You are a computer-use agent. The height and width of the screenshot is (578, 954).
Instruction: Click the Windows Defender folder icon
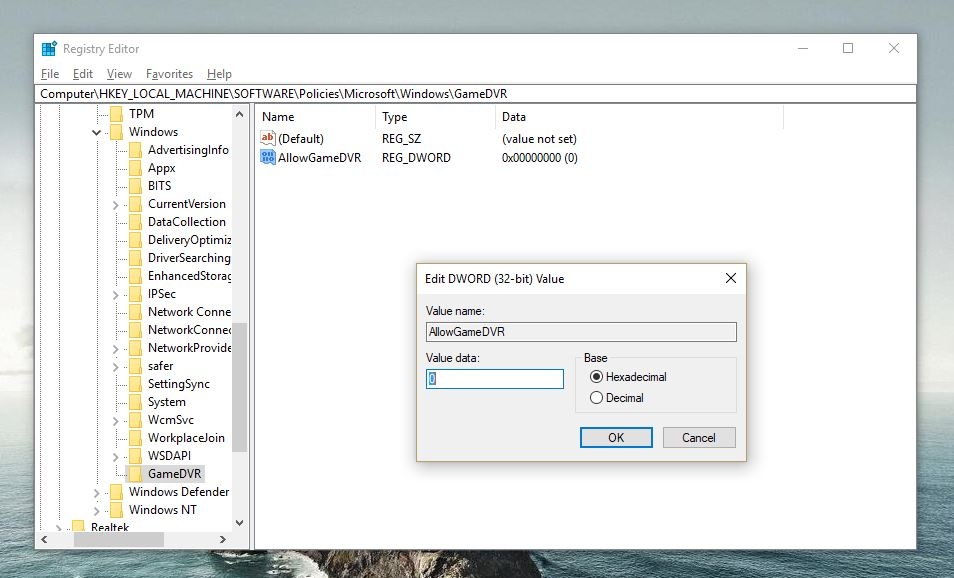[117, 492]
